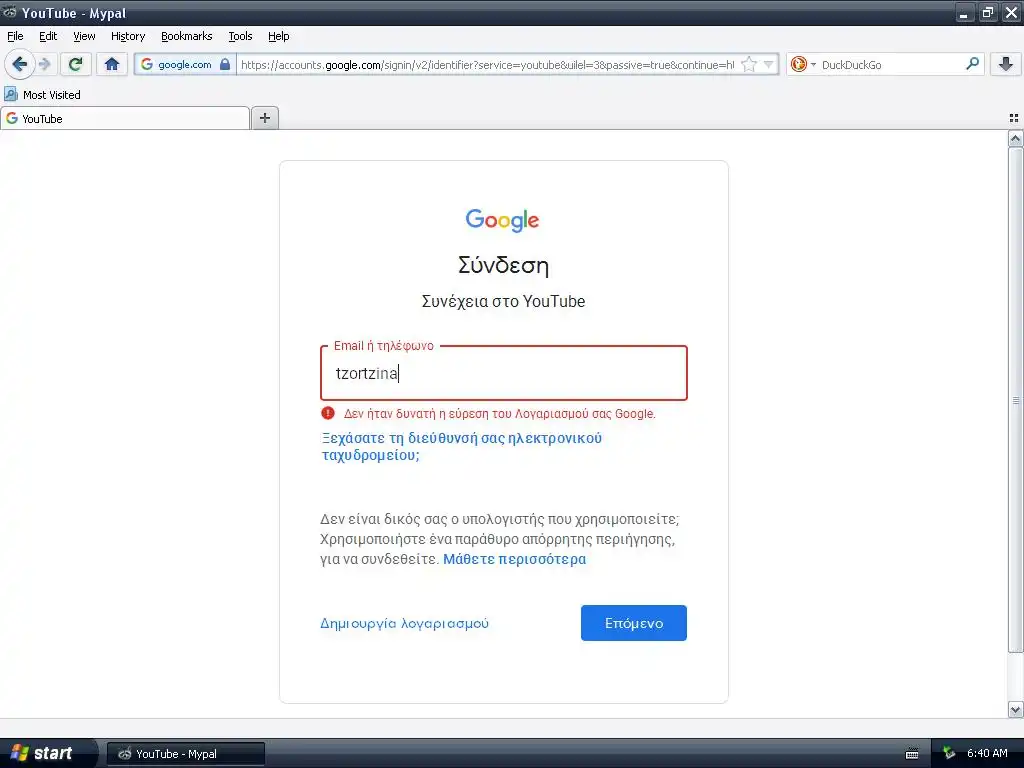1024x768 pixels.
Task: Click the blue Επόμενο button
Action: (633, 623)
